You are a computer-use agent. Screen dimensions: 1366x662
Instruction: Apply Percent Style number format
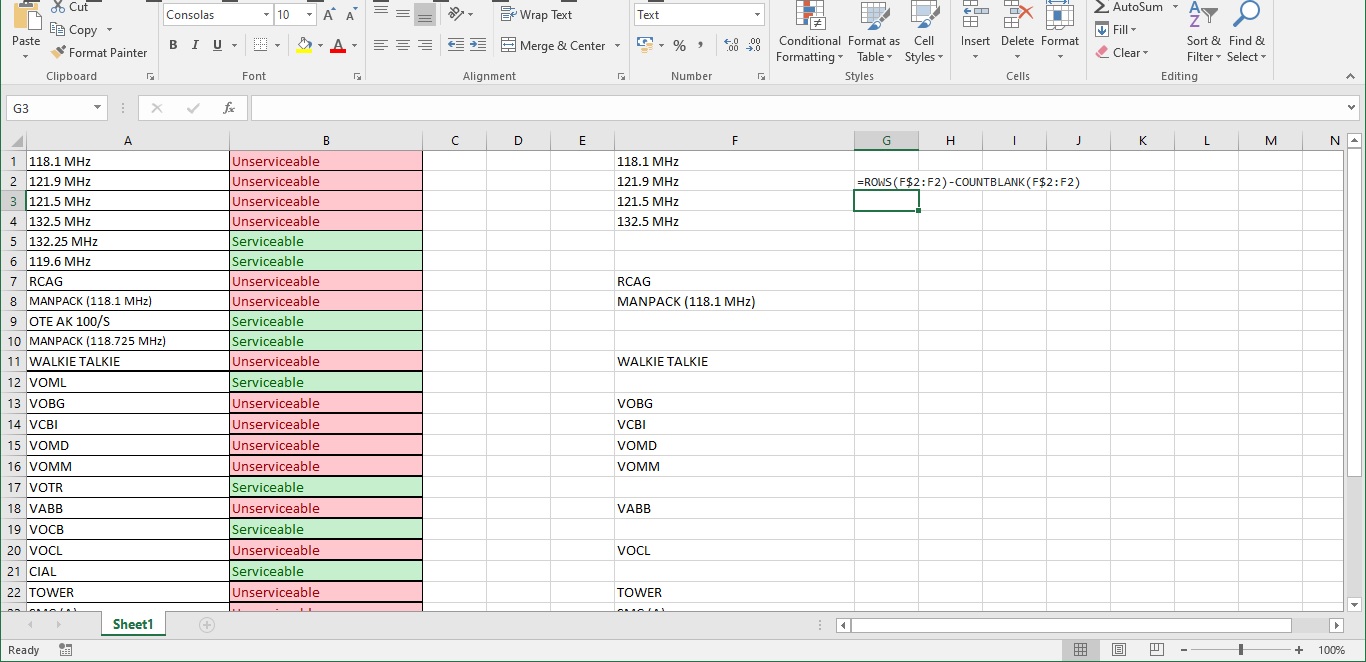[x=679, y=45]
